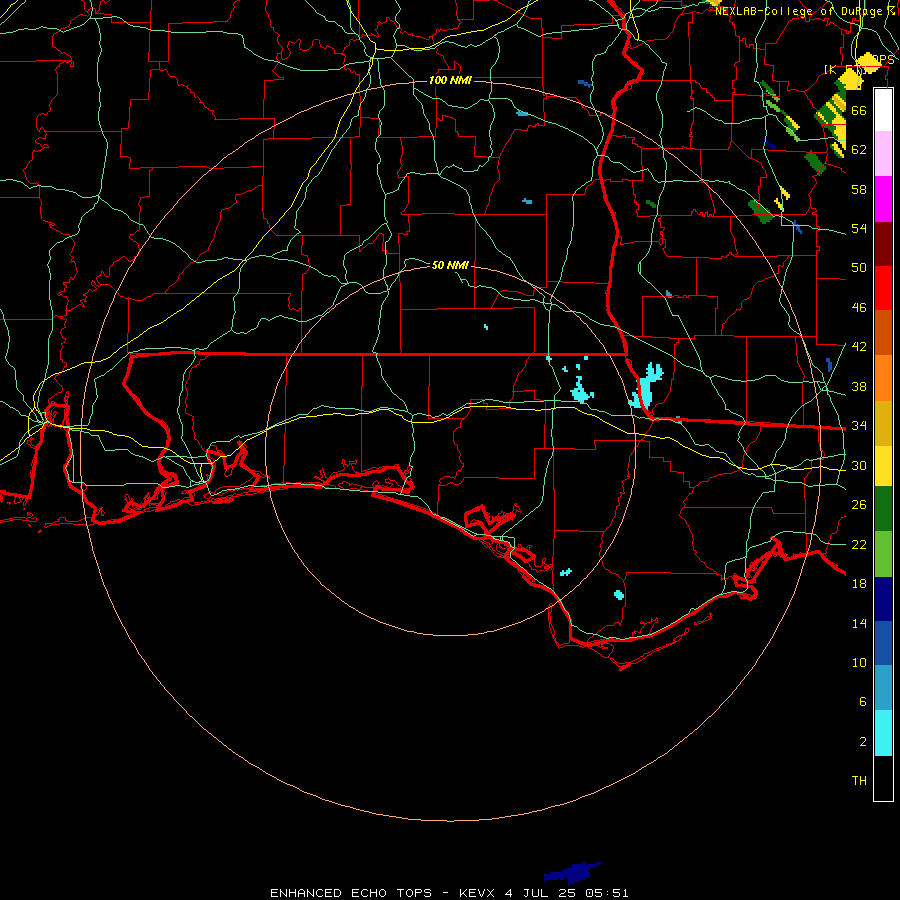Click the light green legend swatch

pyautogui.click(x=883, y=554)
